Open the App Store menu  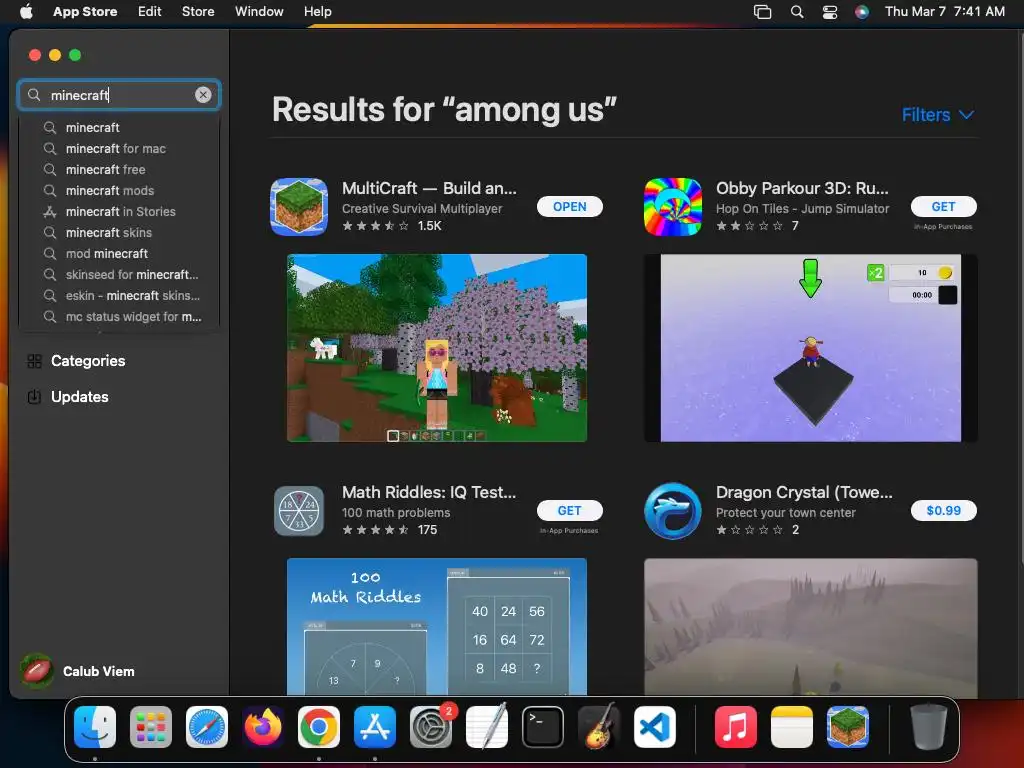tap(85, 11)
